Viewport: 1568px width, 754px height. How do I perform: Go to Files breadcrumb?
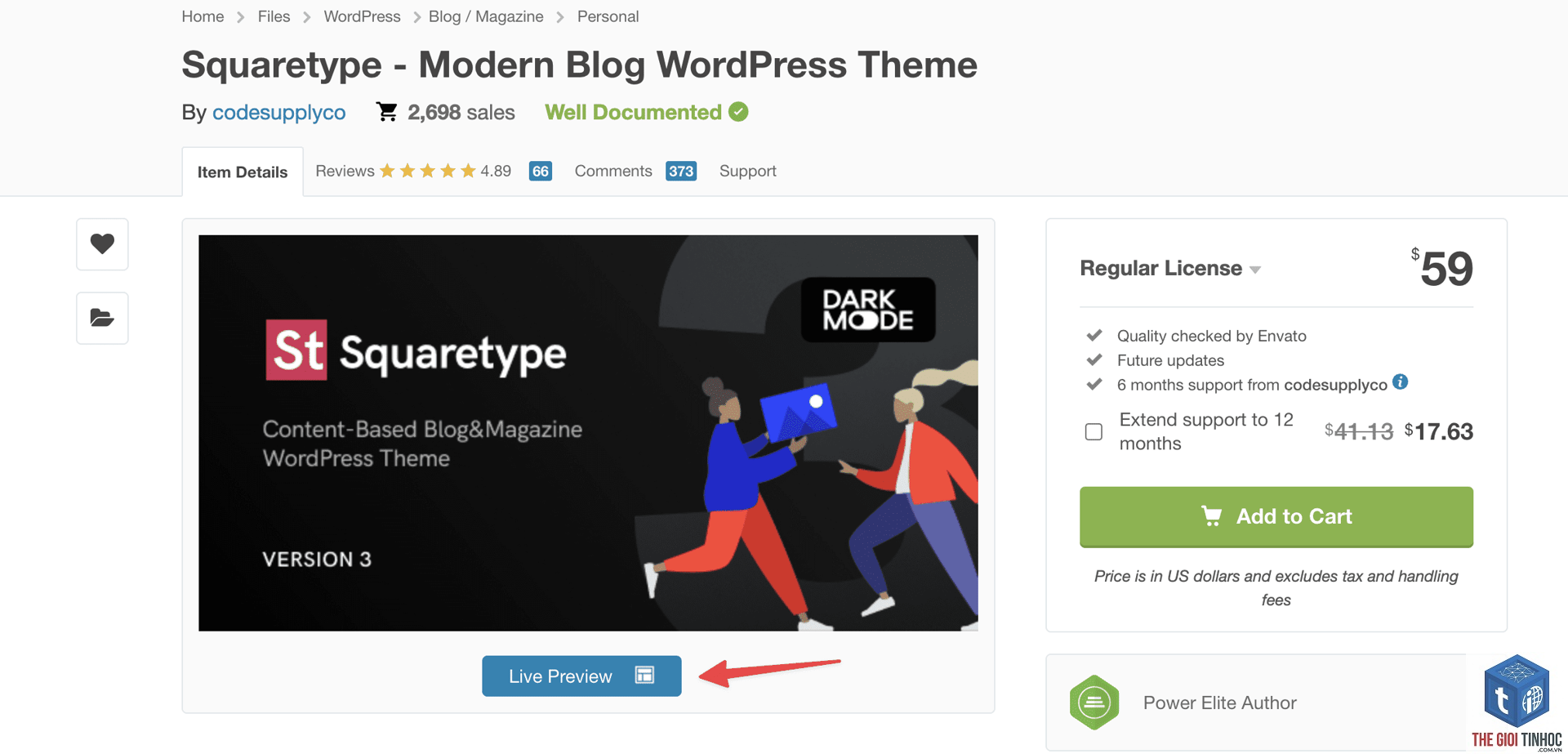(x=274, y=16)
